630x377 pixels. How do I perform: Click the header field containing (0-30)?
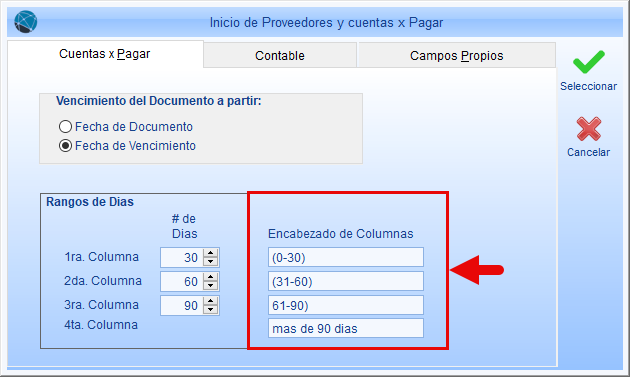346,257
